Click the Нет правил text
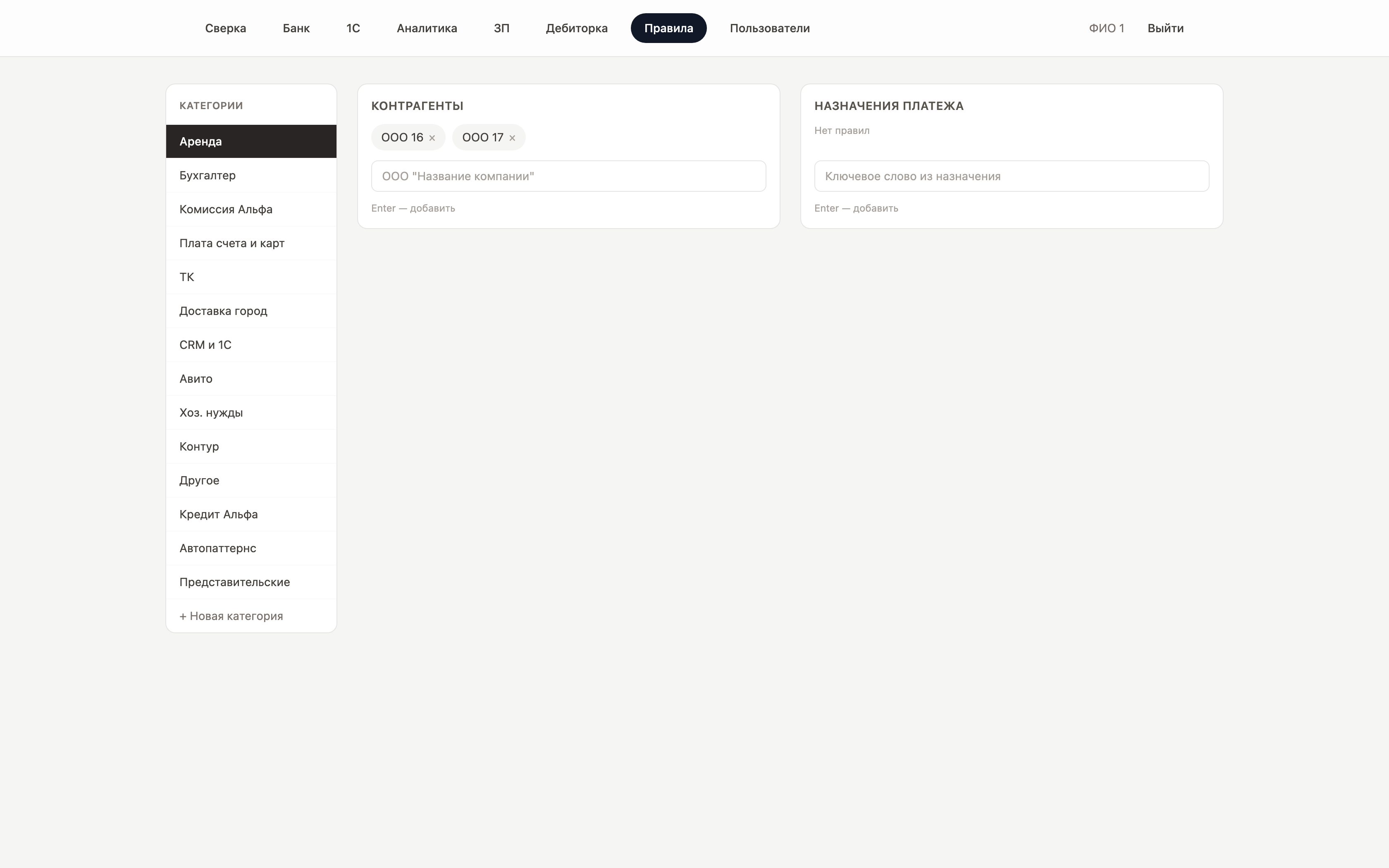 coord(842,130)
